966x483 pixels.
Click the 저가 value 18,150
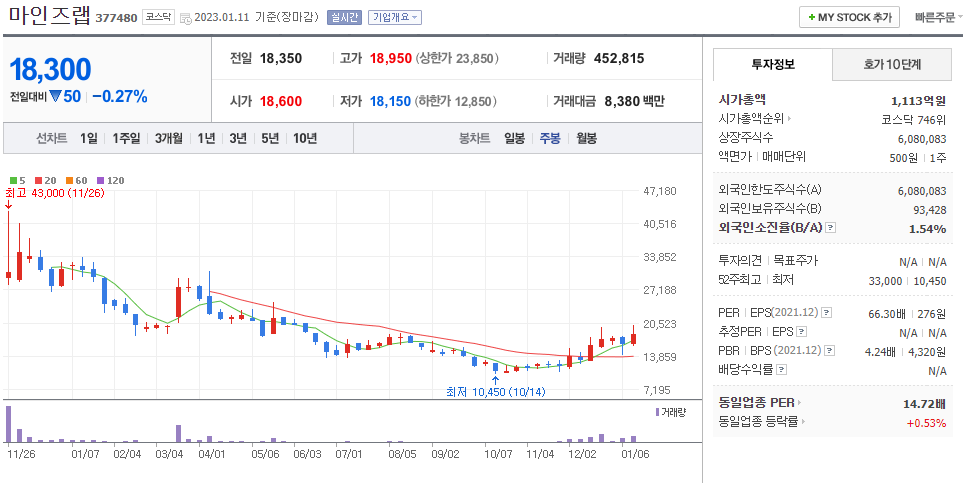point(390,101)
